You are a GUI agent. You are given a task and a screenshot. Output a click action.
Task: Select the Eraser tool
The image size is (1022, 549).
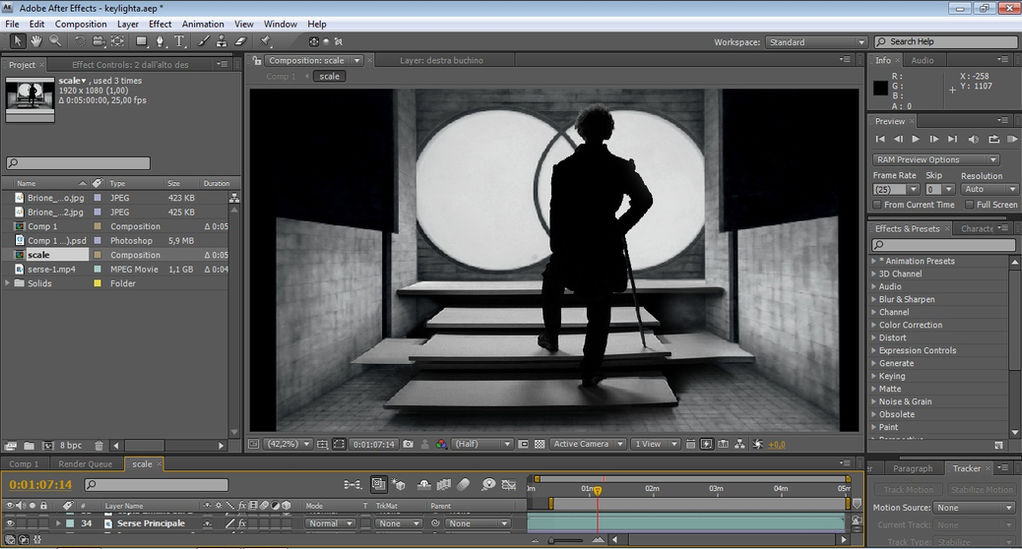click(239, 41)
